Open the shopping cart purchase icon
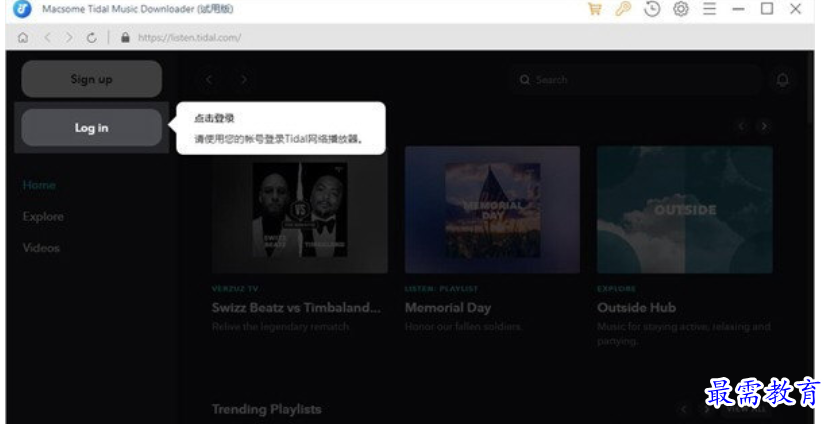Viewport: 829px width, 424px height. tap(595, 9)
